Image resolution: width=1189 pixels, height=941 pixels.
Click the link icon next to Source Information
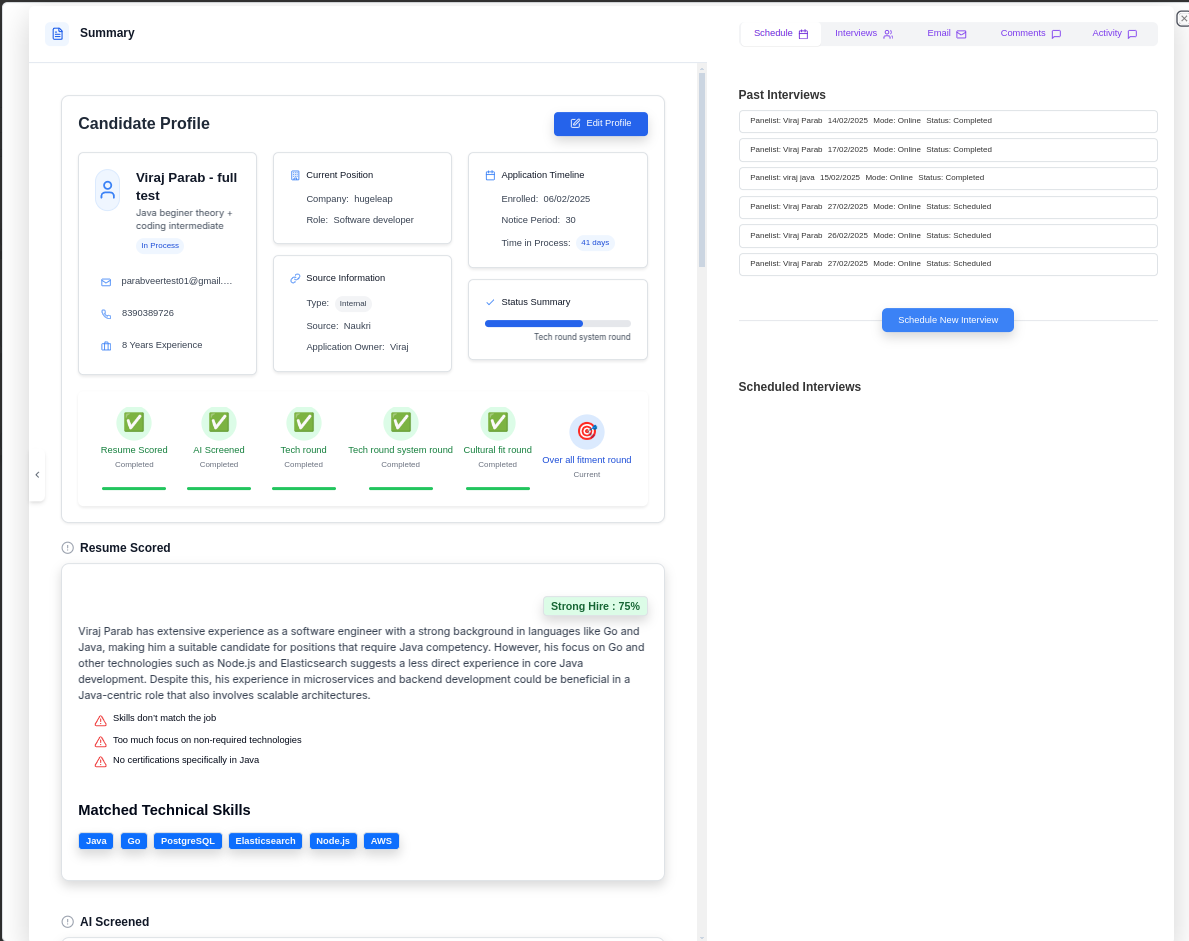coord(294,277)
